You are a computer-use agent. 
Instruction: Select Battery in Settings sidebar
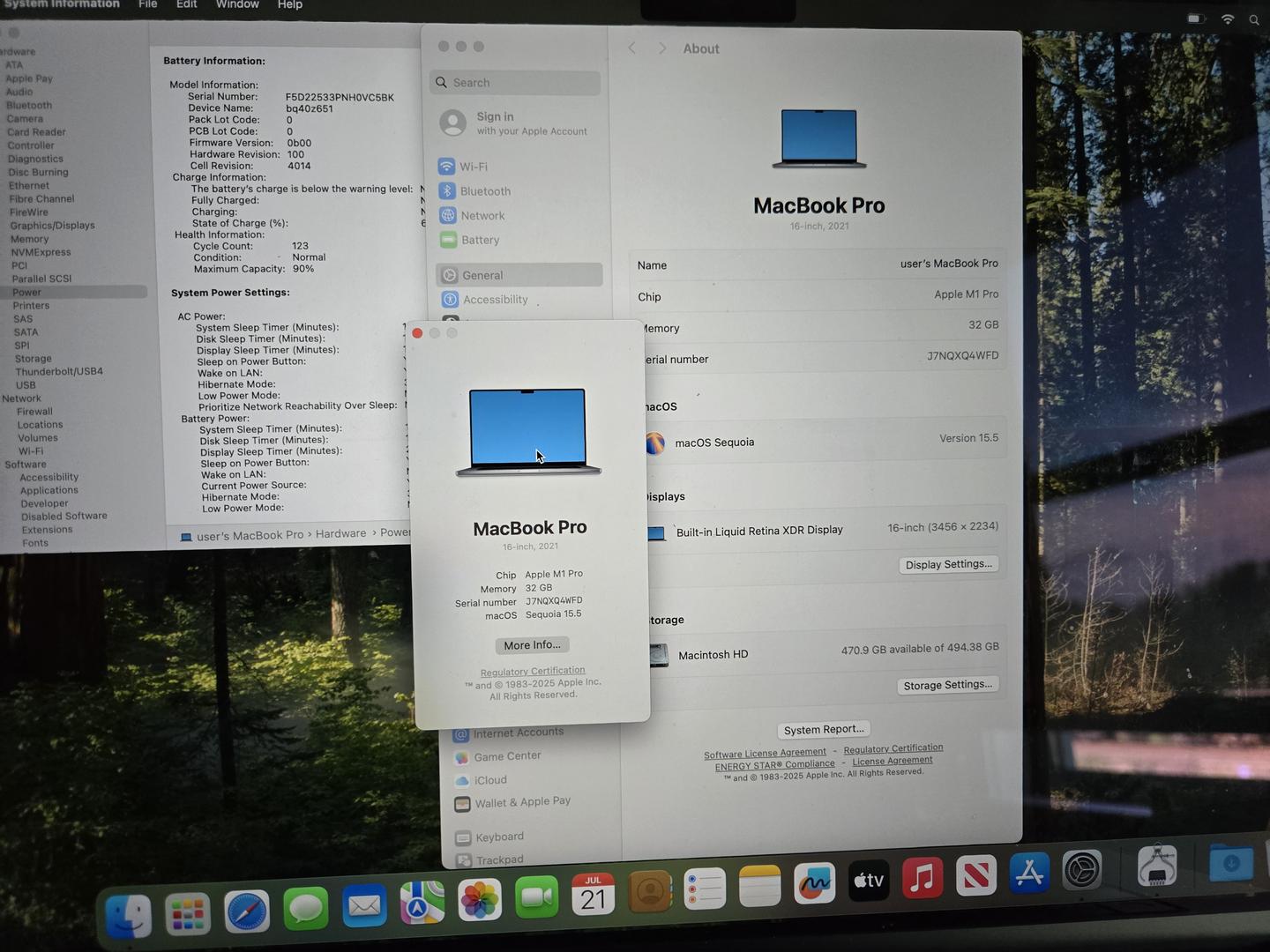point(519,240)
